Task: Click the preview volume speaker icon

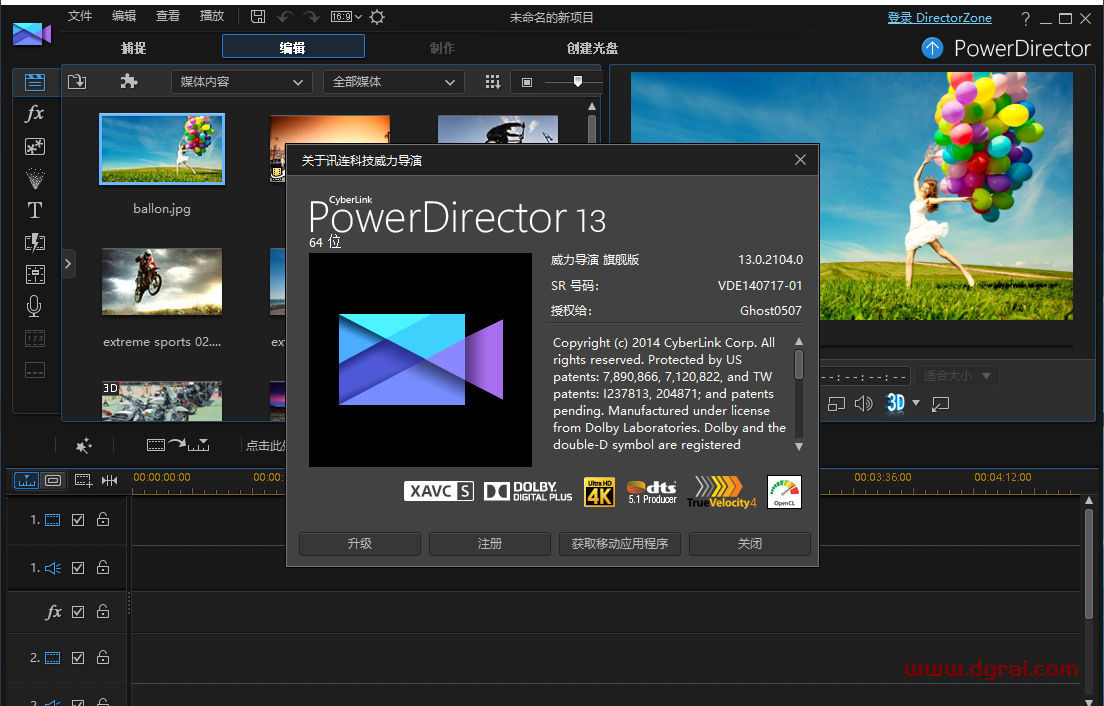Action: pos(863,403)
